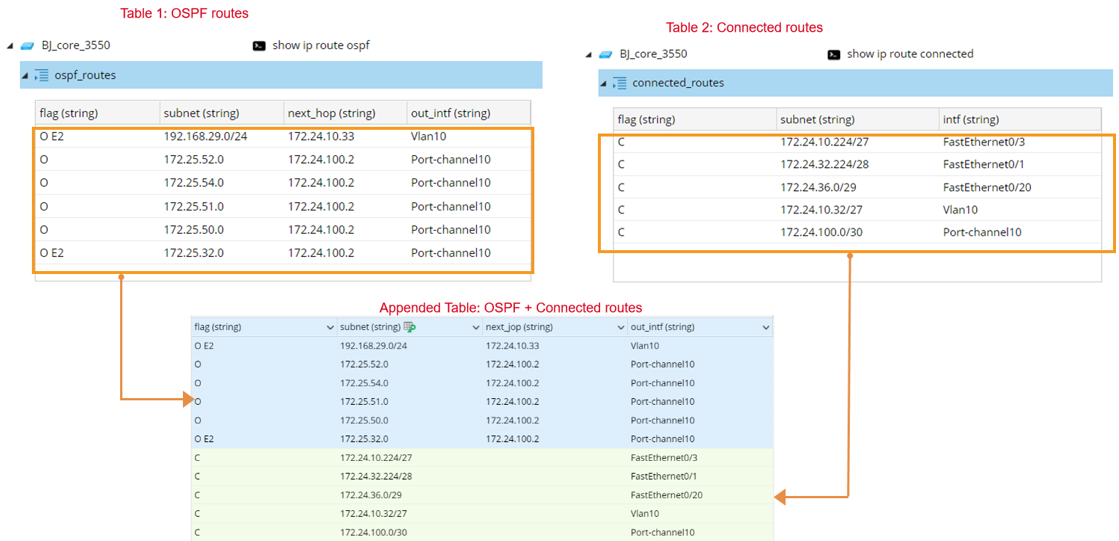Open the next_jop column dropdown arrow
This screenshot has height=541, width=1119.
pos(620,328)
